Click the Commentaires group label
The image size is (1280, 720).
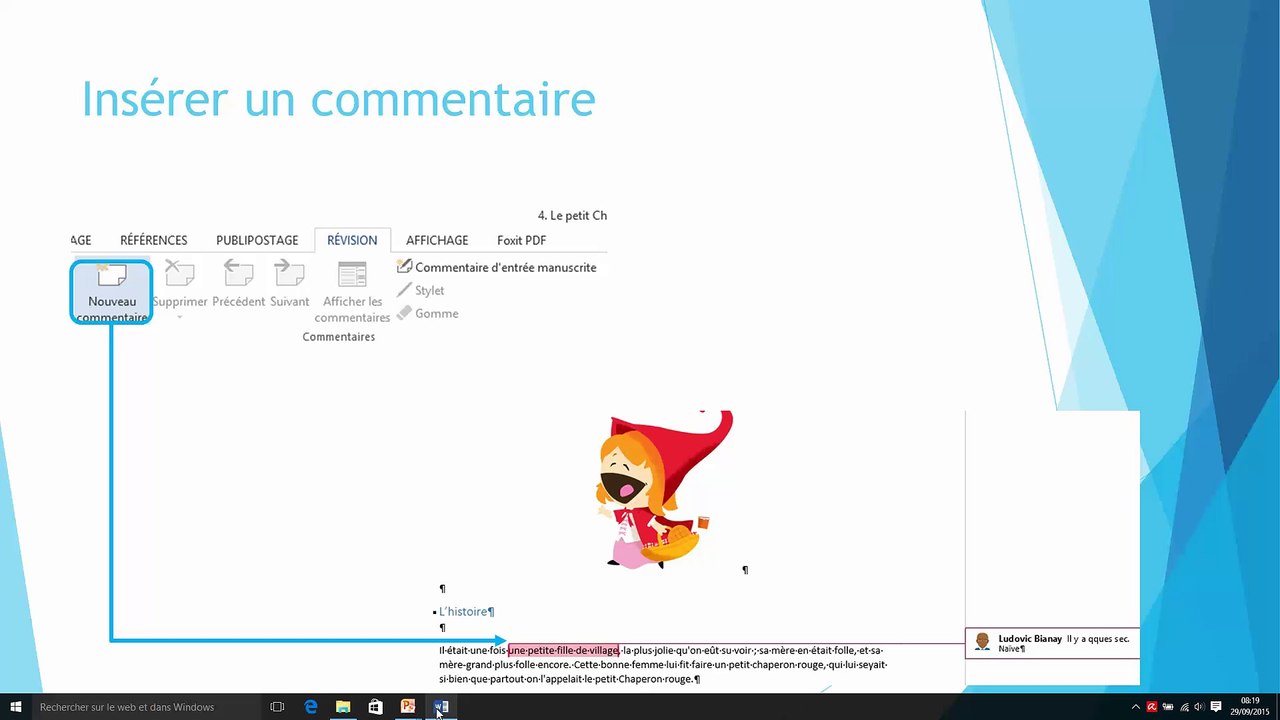pos(339,337)
